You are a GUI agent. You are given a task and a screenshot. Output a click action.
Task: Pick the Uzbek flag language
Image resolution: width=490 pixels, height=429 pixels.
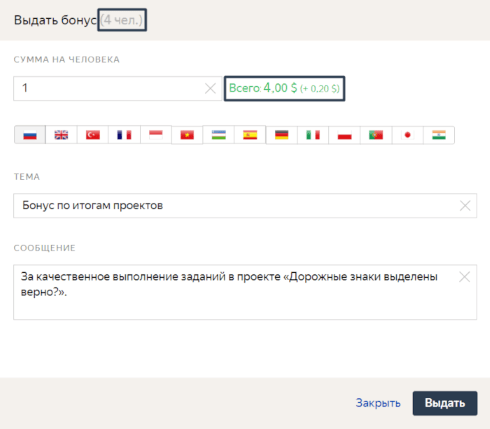(x=219, y=135)
